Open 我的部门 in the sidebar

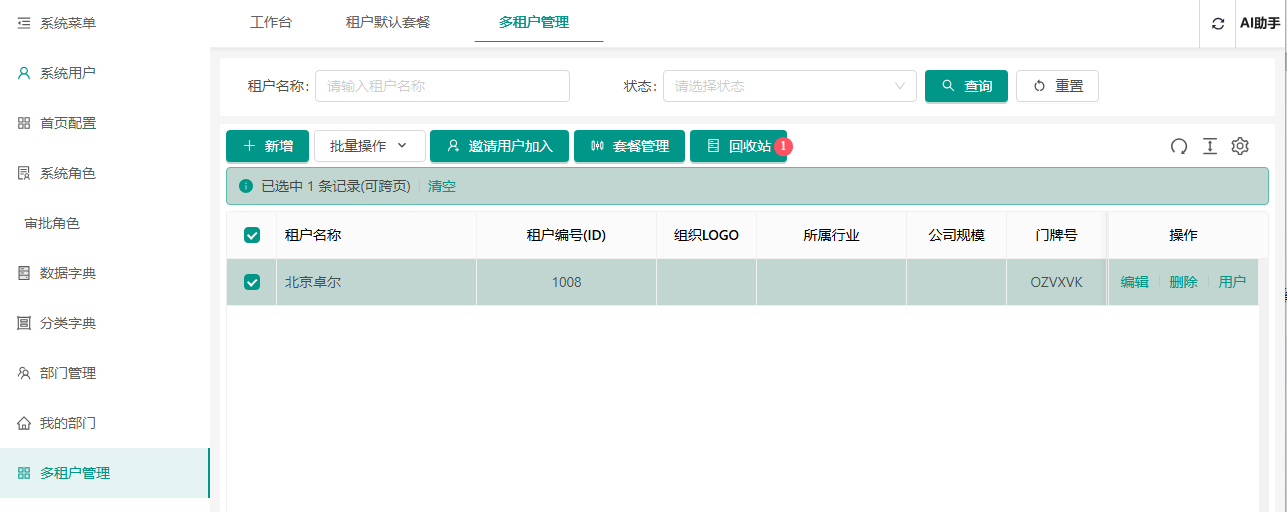click(x=67, y=423)
